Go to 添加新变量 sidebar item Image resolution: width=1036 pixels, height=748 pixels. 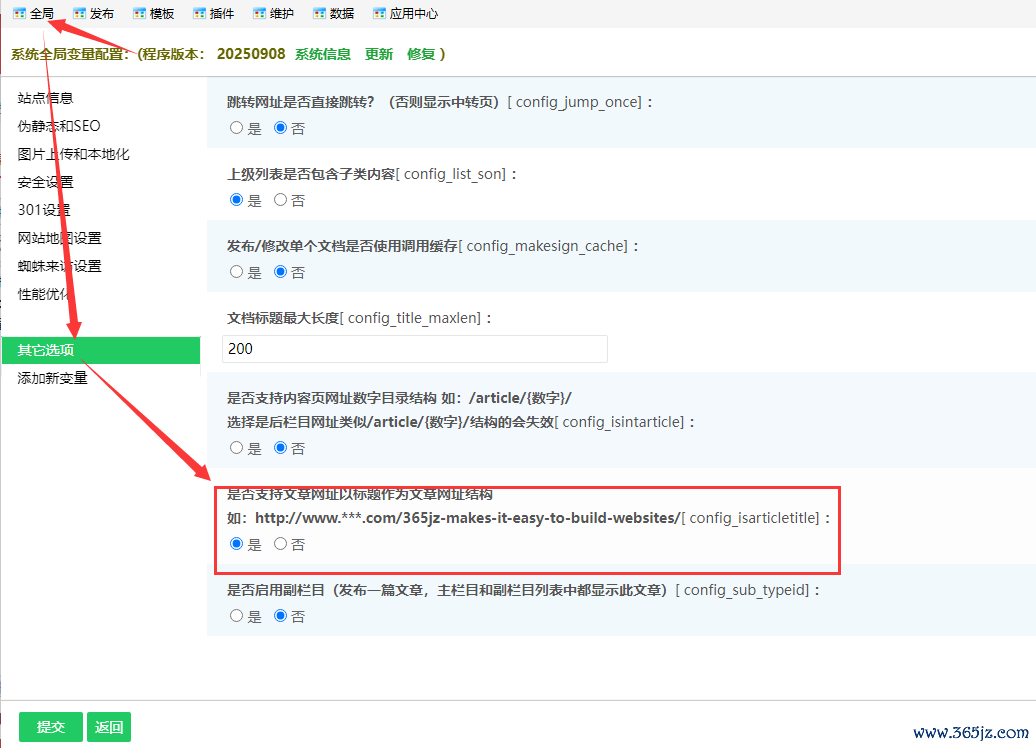click(52, 378)
